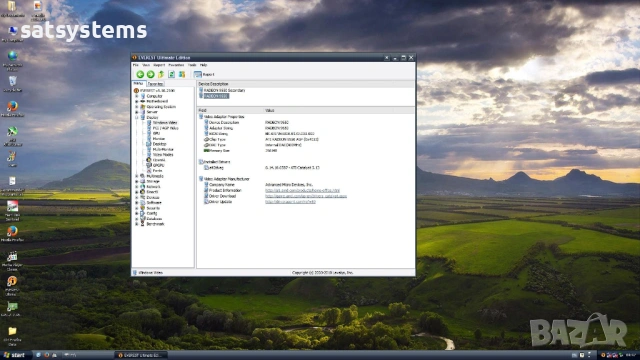Screen dimensions: 640x360
Task: Expand the Benchmark tree node
Action: coord(137,224)
